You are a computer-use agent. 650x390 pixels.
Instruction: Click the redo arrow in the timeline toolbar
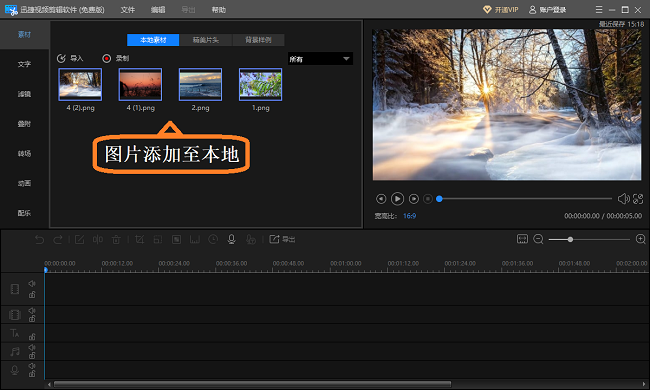58,240
